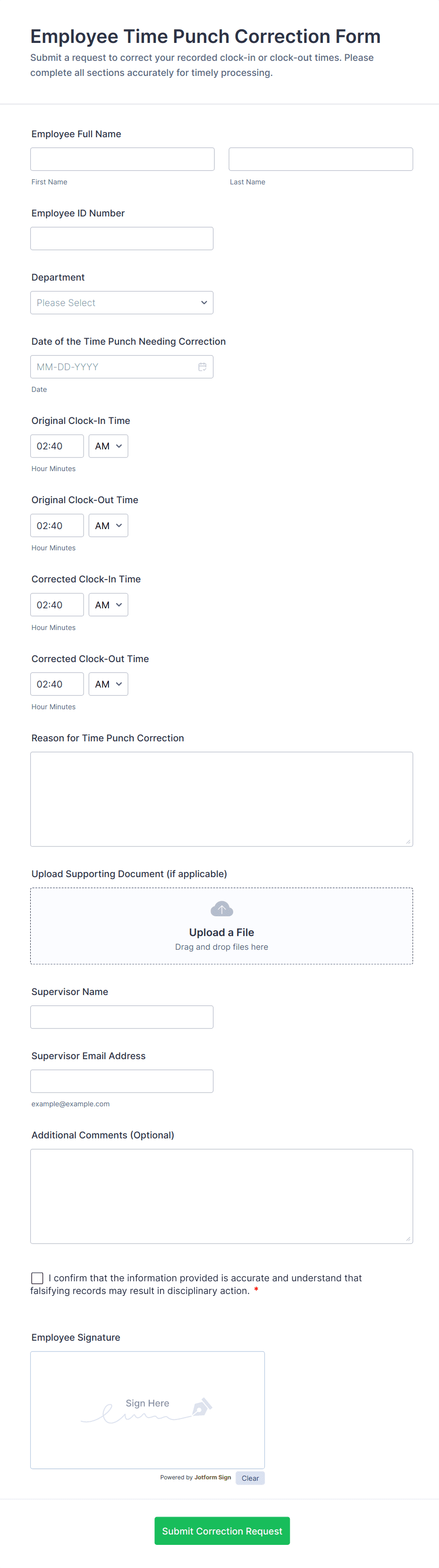Click the resize grip on Additional Comments box
This screenshot has width=439, height=1568.
408,1239
